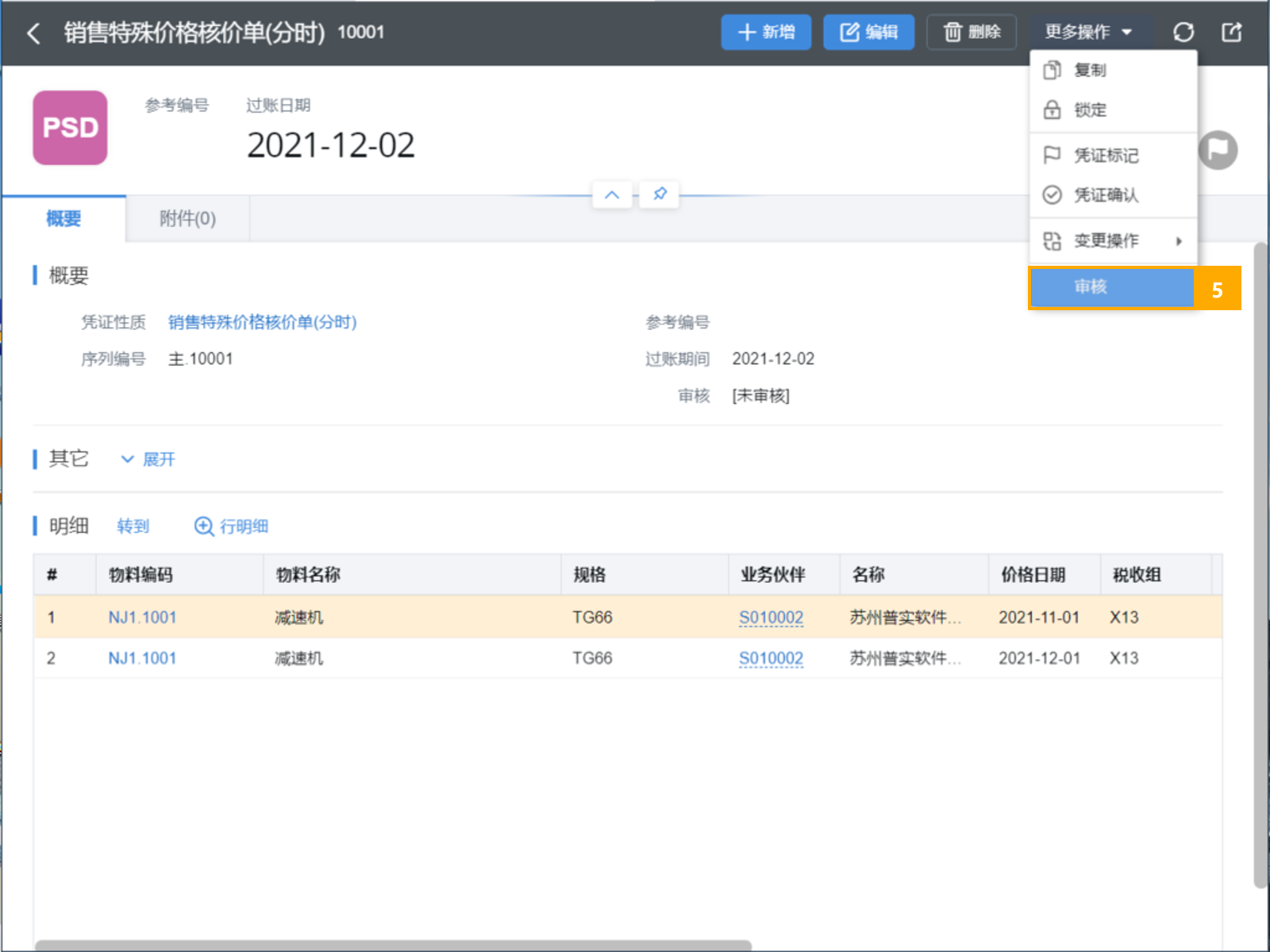Click the X13 tax group in row 2

[1124, 658]
